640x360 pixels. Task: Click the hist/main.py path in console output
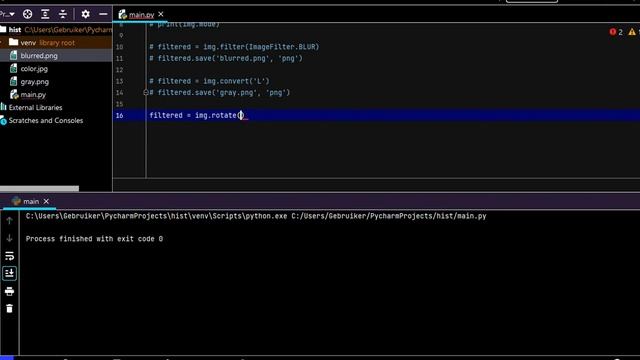(x=389, y=216)
